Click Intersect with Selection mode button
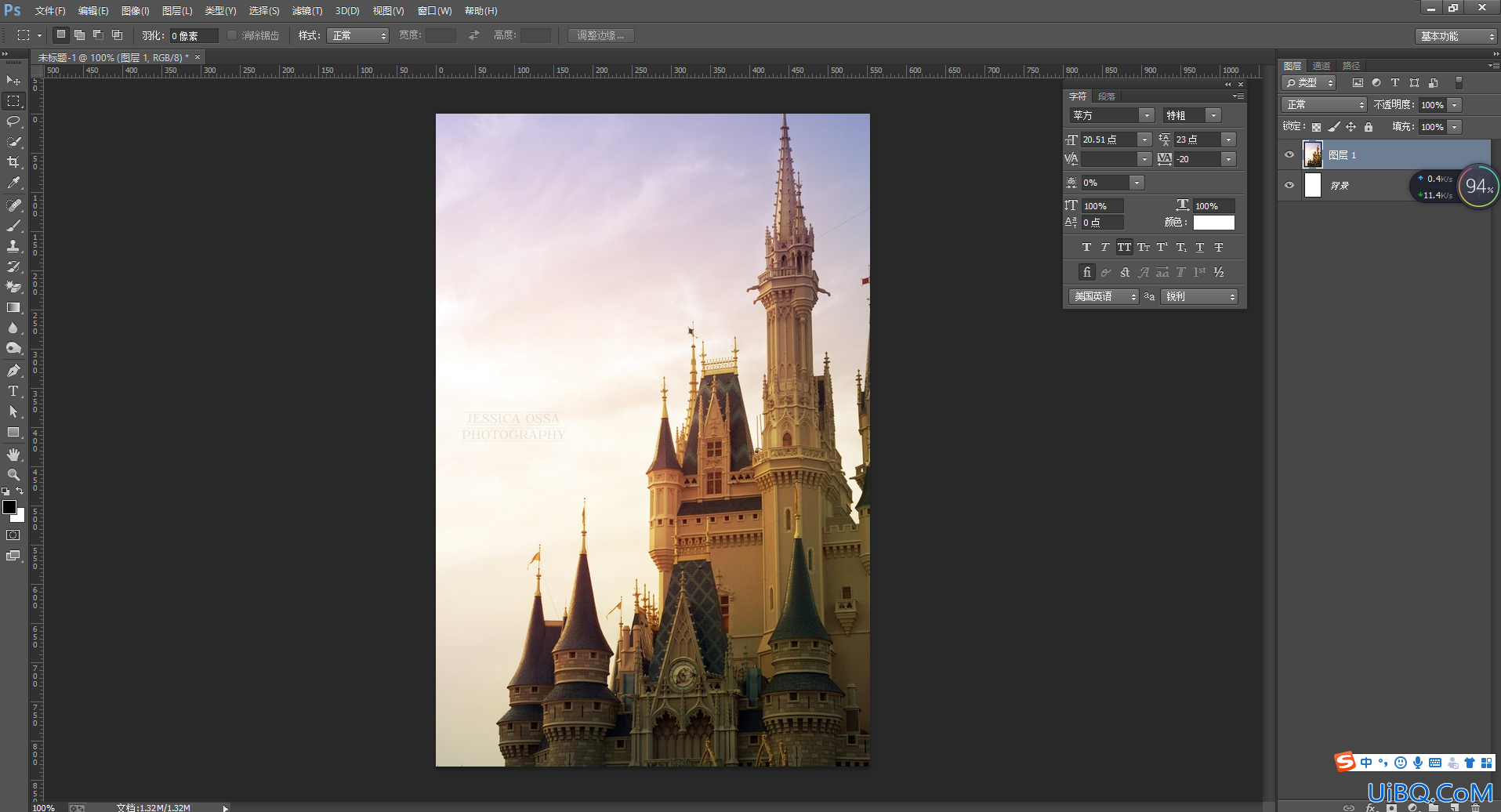Screen dimensions: 1501x812 coord(117,34)
